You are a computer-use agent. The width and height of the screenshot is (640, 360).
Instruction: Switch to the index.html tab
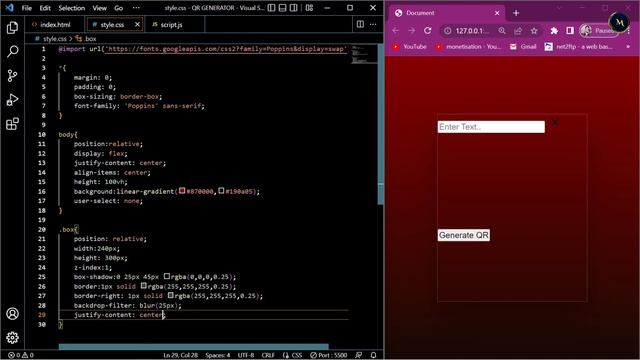coord(55,24)
